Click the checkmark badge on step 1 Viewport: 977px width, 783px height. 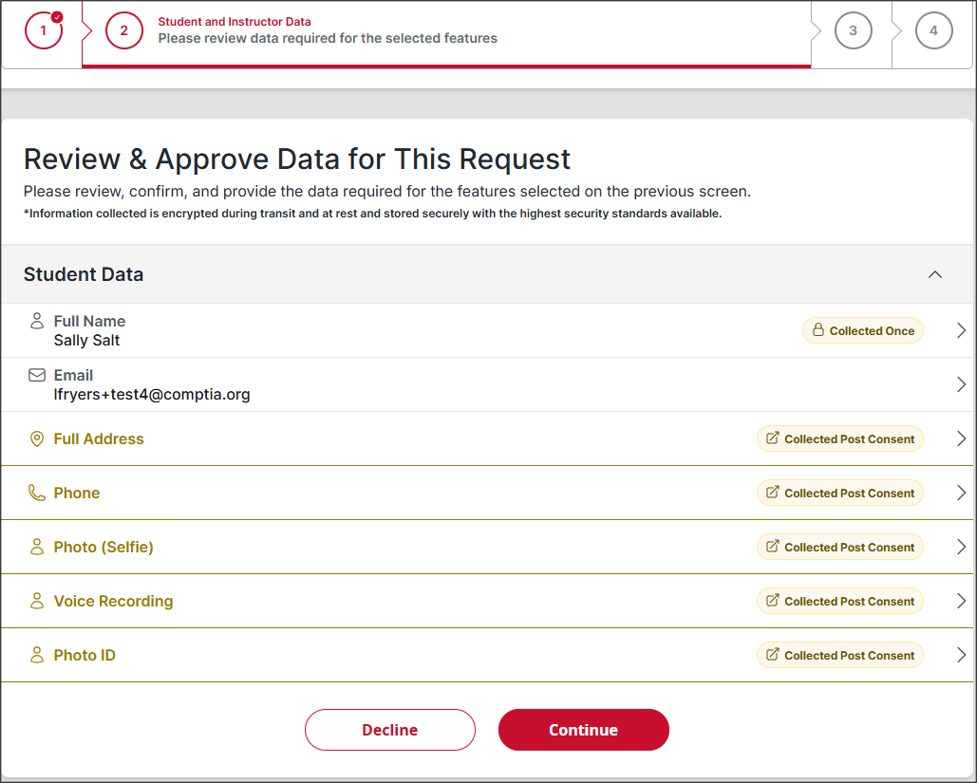click(x=57, y=17)
